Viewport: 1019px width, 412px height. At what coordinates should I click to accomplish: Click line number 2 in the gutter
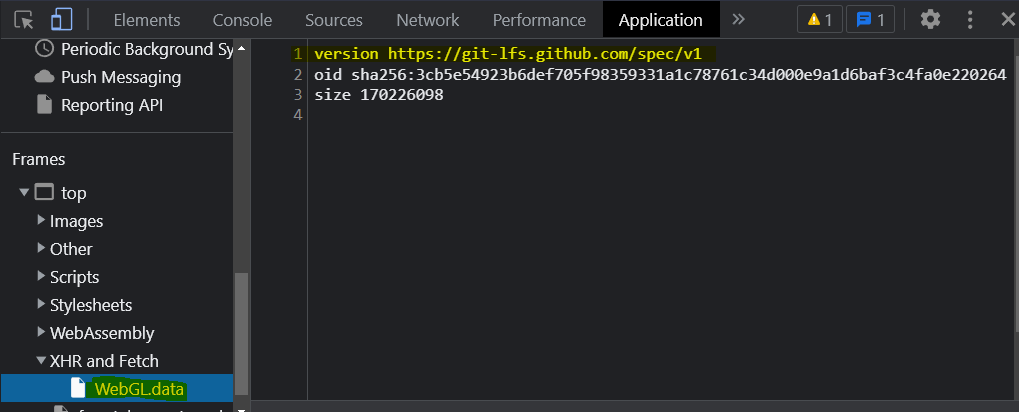pyautogui.click(x=298, y=75)
